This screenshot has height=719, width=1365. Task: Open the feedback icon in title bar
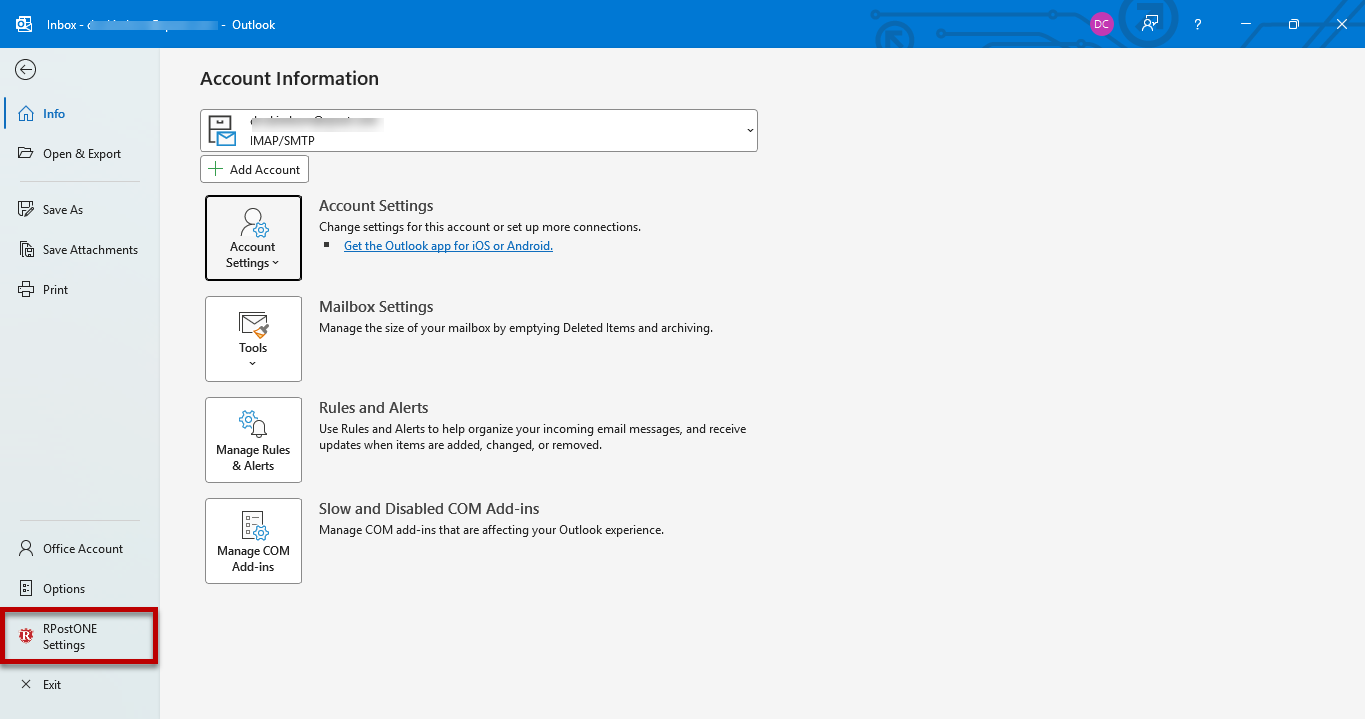point(1150,24)
